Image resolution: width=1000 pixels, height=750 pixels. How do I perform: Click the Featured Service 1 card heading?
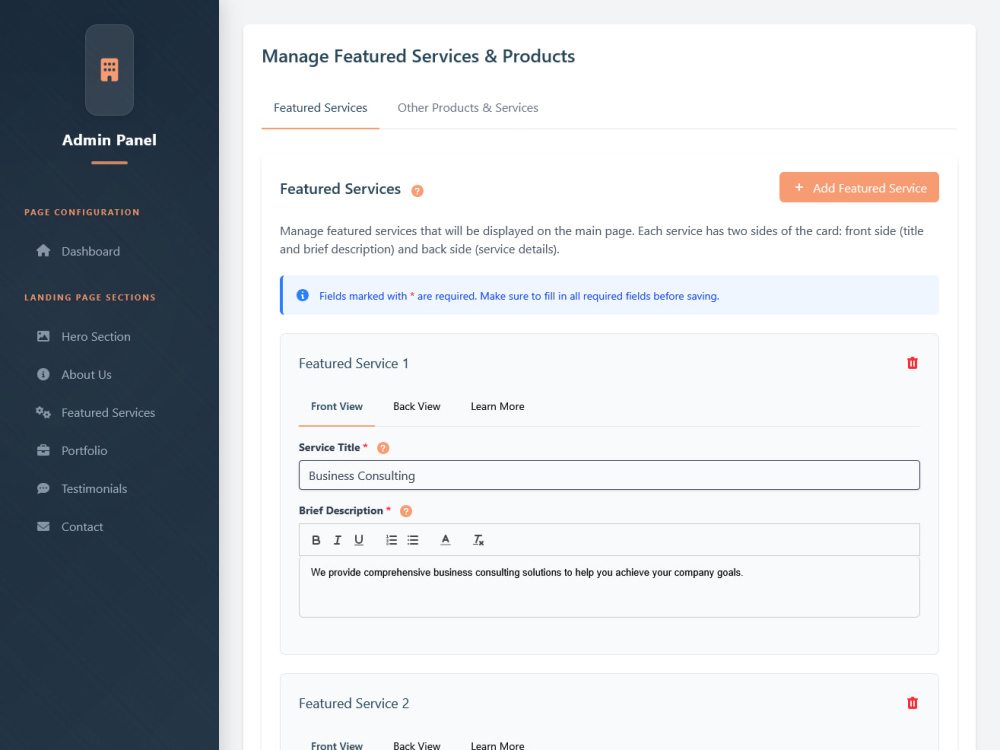click(353, 364)
